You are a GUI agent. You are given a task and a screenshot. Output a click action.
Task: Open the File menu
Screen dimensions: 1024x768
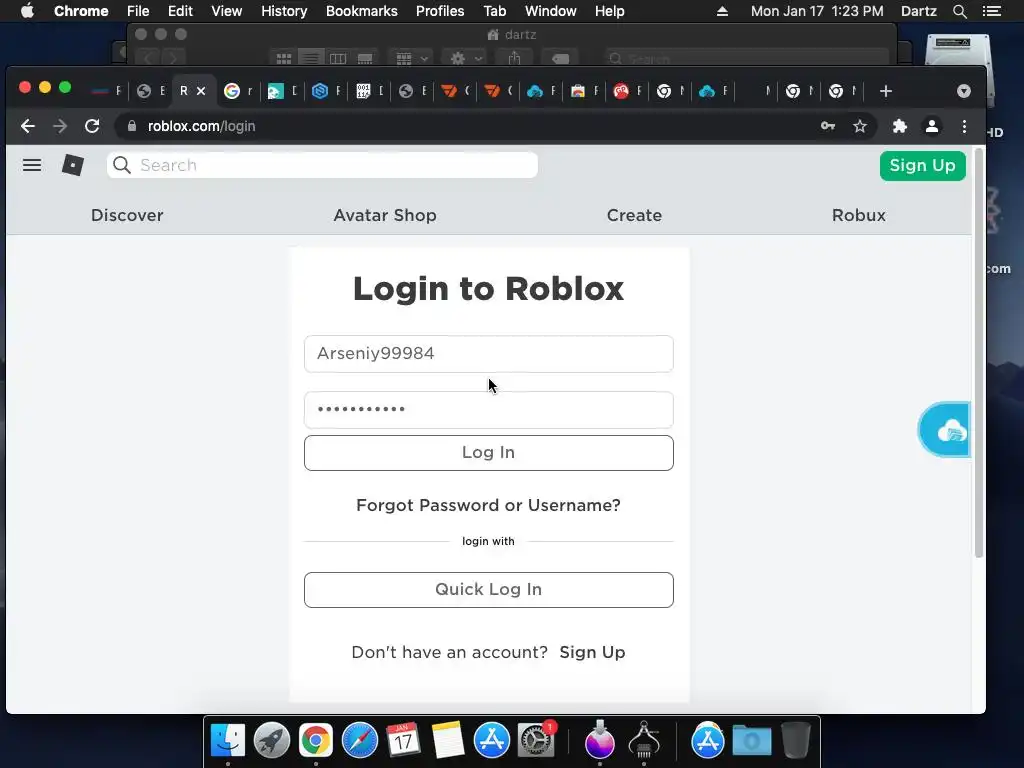(138, 11)
